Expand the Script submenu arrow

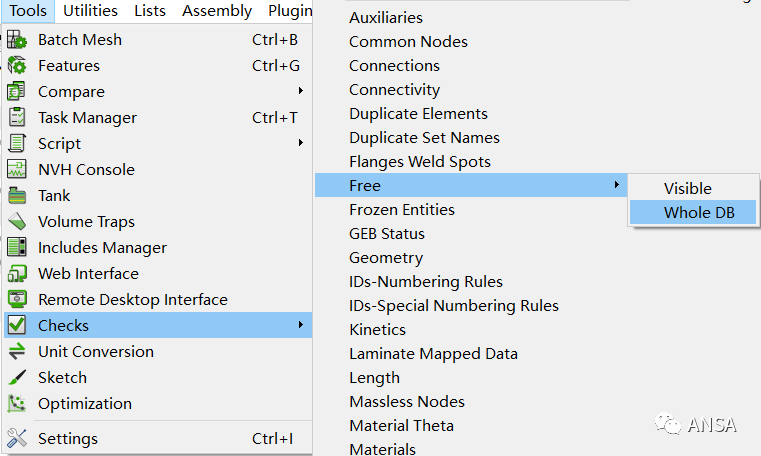tap(301, 143)
